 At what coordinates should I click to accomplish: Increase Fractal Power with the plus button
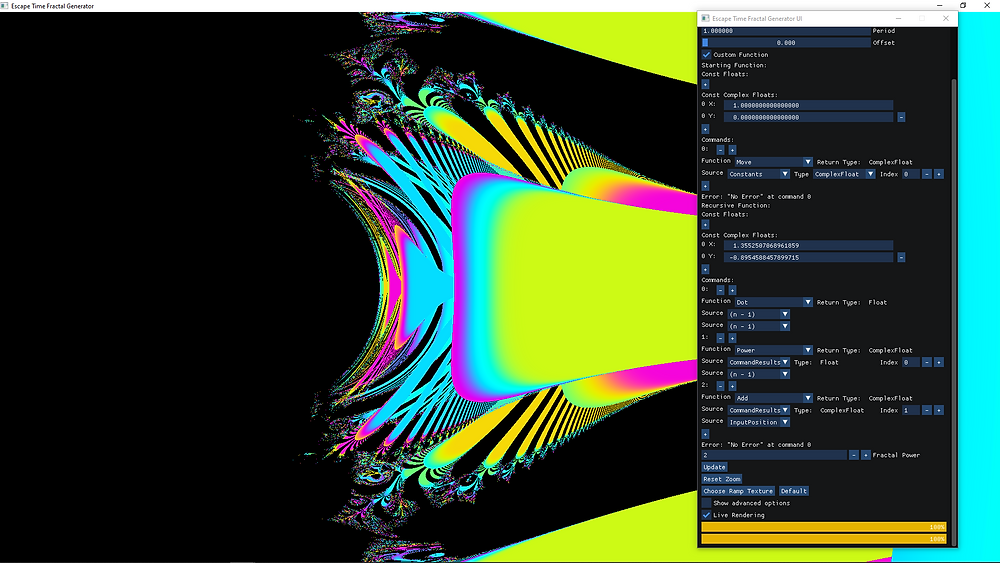[x=865, y=455]
